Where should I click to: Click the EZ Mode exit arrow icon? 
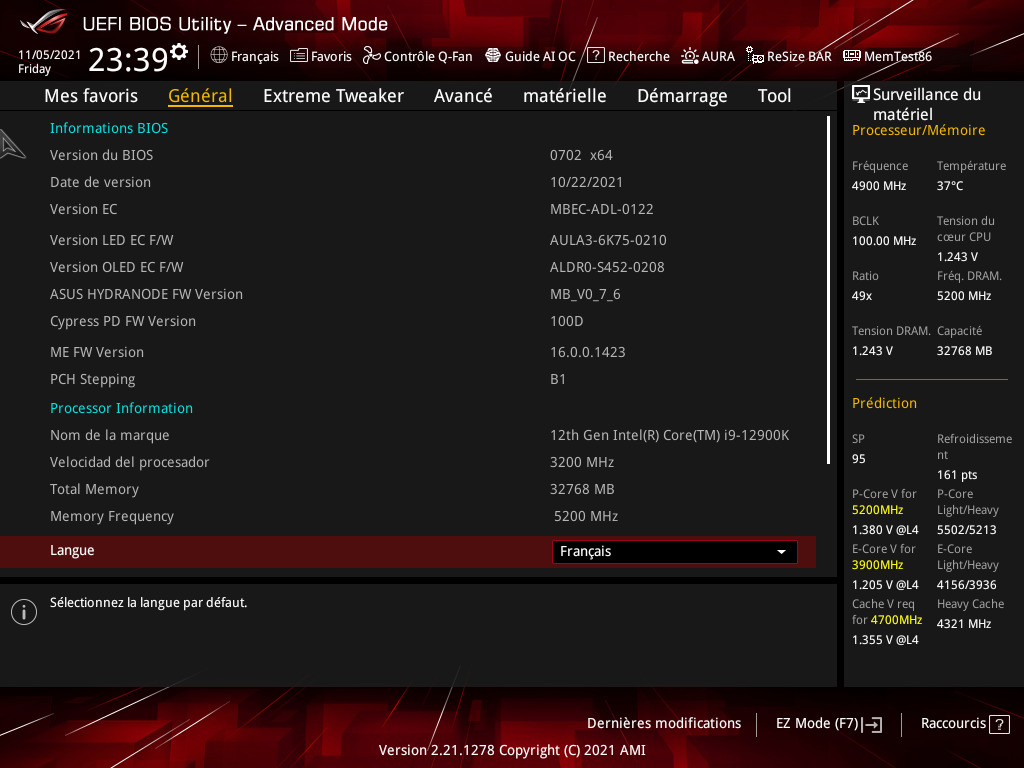pyautogui.click(x=872, y=724)
